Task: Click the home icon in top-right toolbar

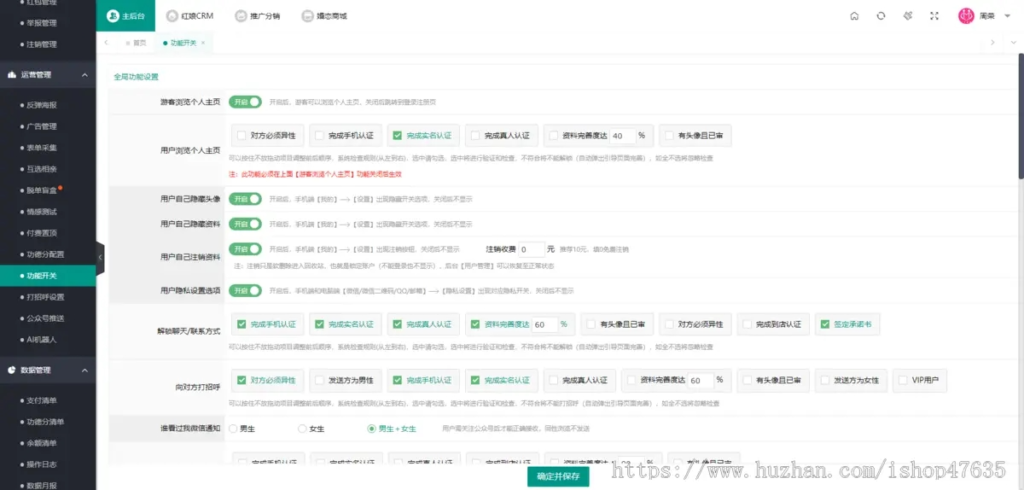Action: 853,16
